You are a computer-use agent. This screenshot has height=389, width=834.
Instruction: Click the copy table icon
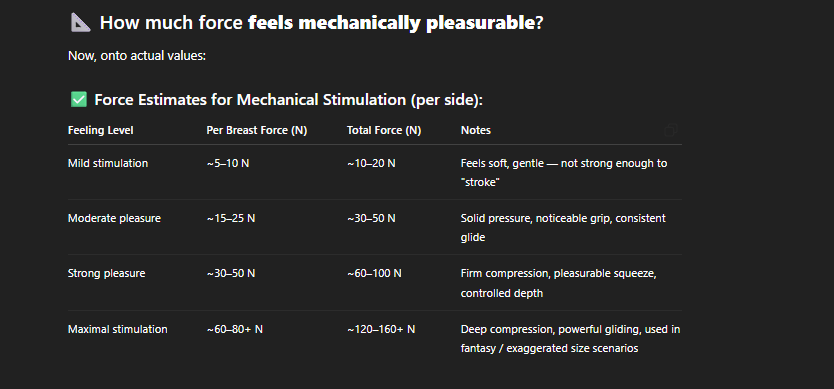[671, 130]
